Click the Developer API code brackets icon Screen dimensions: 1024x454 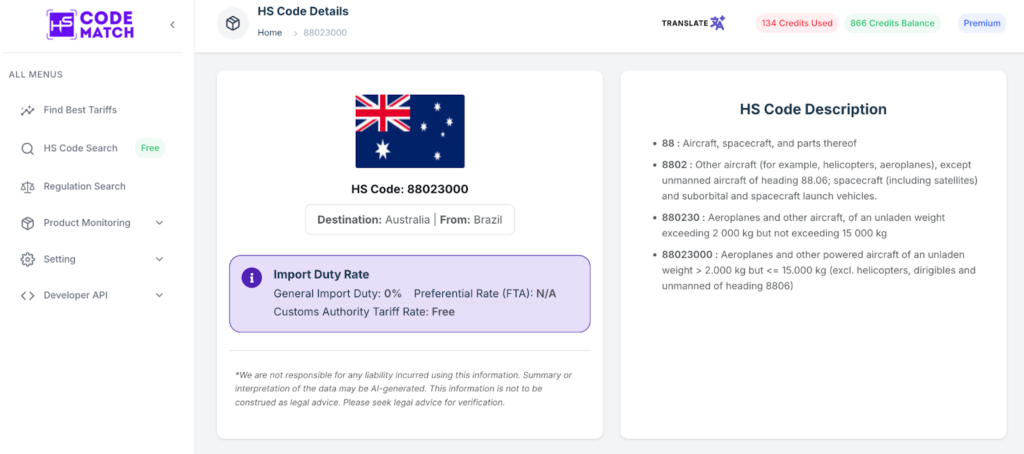pyautogui.click(x=27, y=295)
